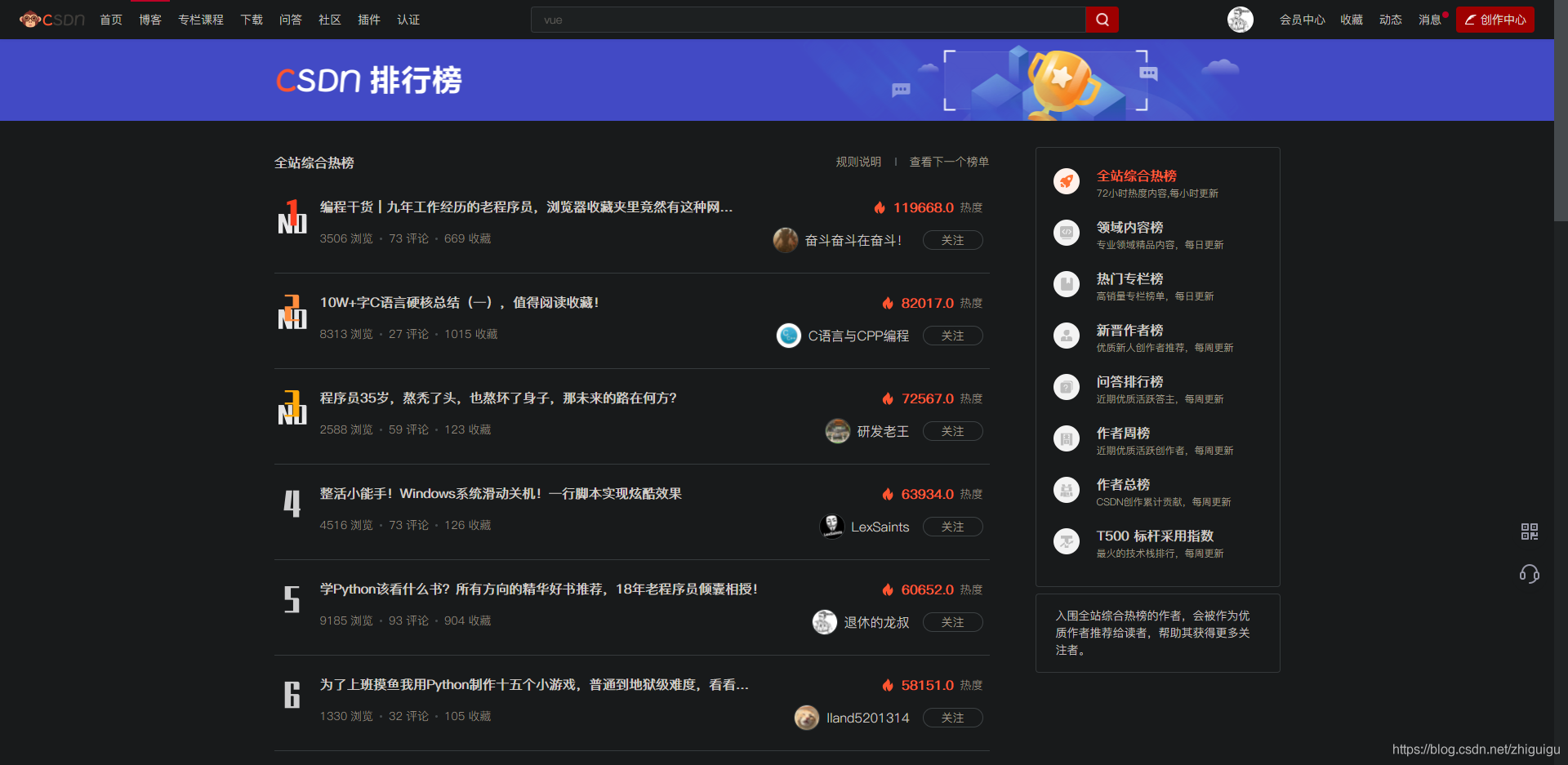Follow LexSaints with the 关注 button
The image size is (1568, 765).
point(953,527)
